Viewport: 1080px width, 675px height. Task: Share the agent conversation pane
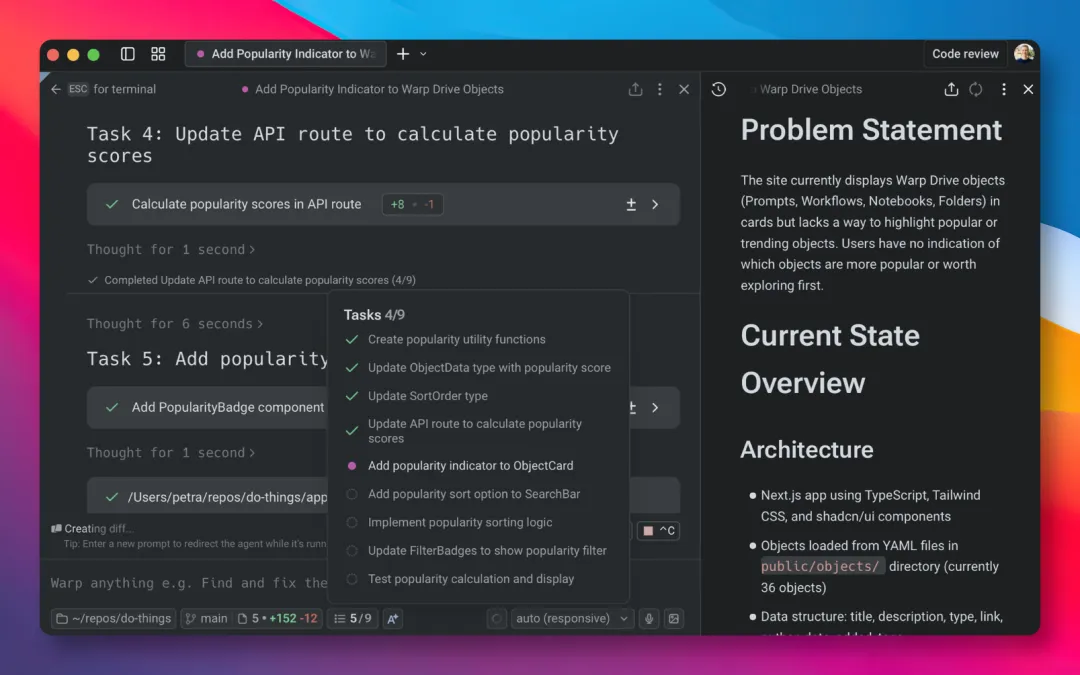pos(635,89)
